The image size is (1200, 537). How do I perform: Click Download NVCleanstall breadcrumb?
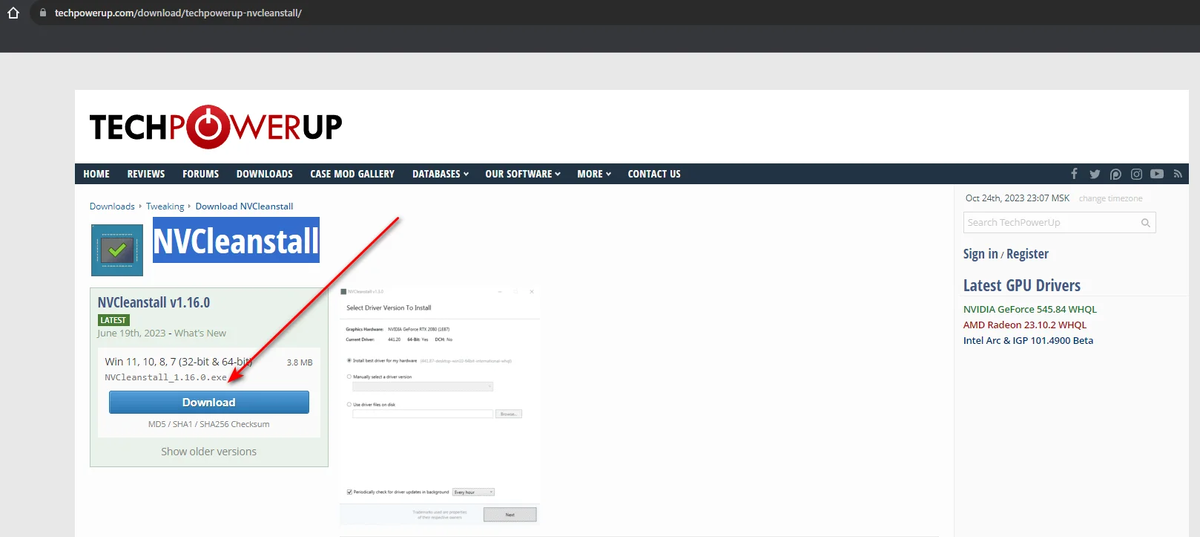(244, 206)
